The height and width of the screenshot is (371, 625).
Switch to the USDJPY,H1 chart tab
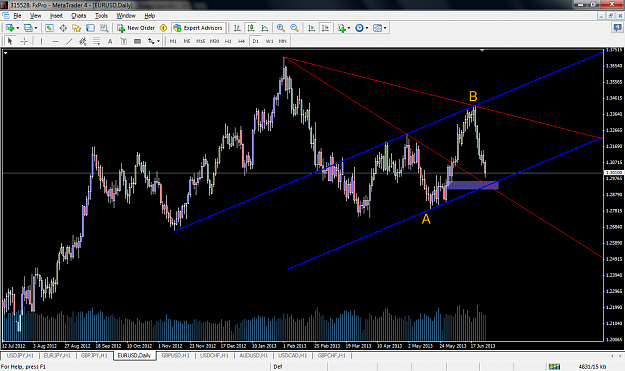tap(20, 355)
